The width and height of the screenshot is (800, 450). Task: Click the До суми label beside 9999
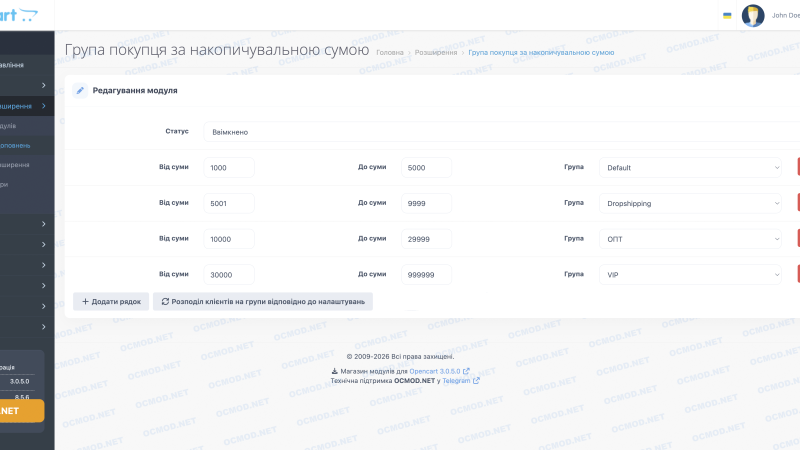372,203
